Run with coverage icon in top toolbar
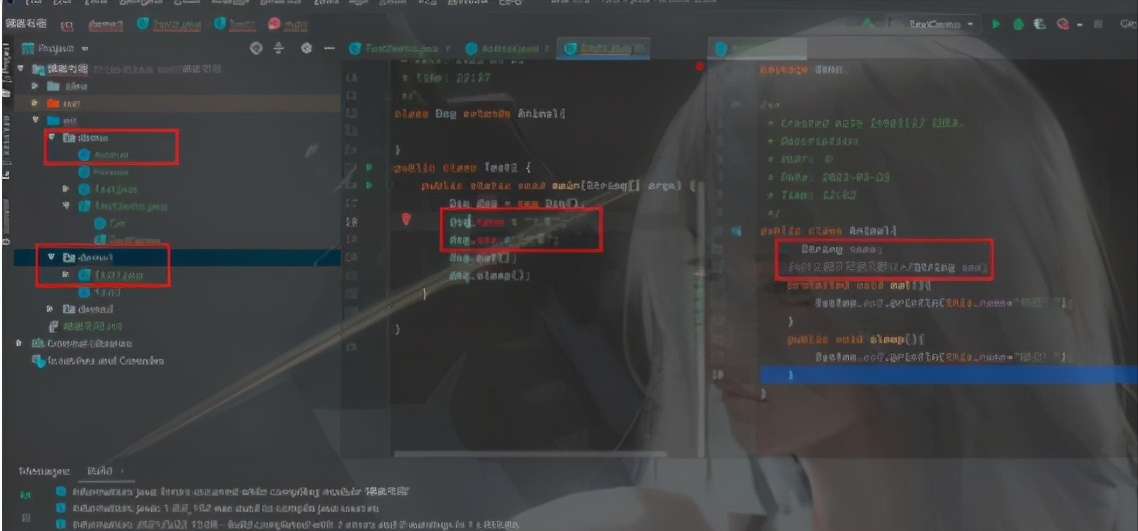Screen dimensions: 1138x531 coord(1040,24)
